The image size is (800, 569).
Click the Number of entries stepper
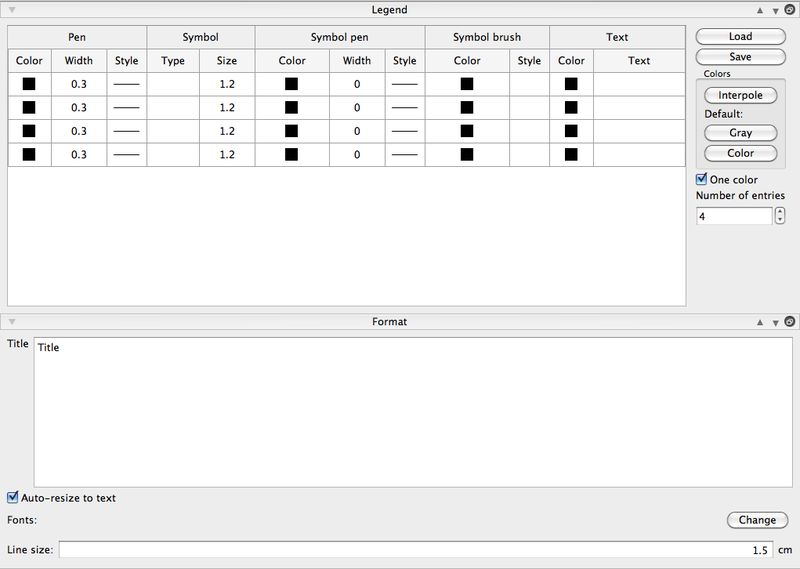(x=780, y=216)
